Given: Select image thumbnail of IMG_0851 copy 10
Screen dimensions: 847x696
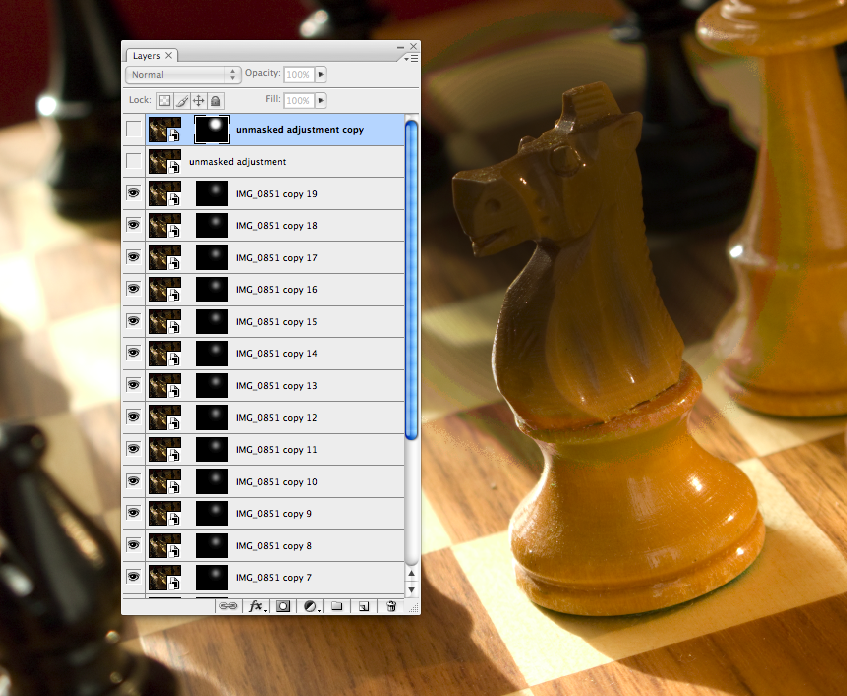Looking at the screenshot, I should tap(165, 481).
